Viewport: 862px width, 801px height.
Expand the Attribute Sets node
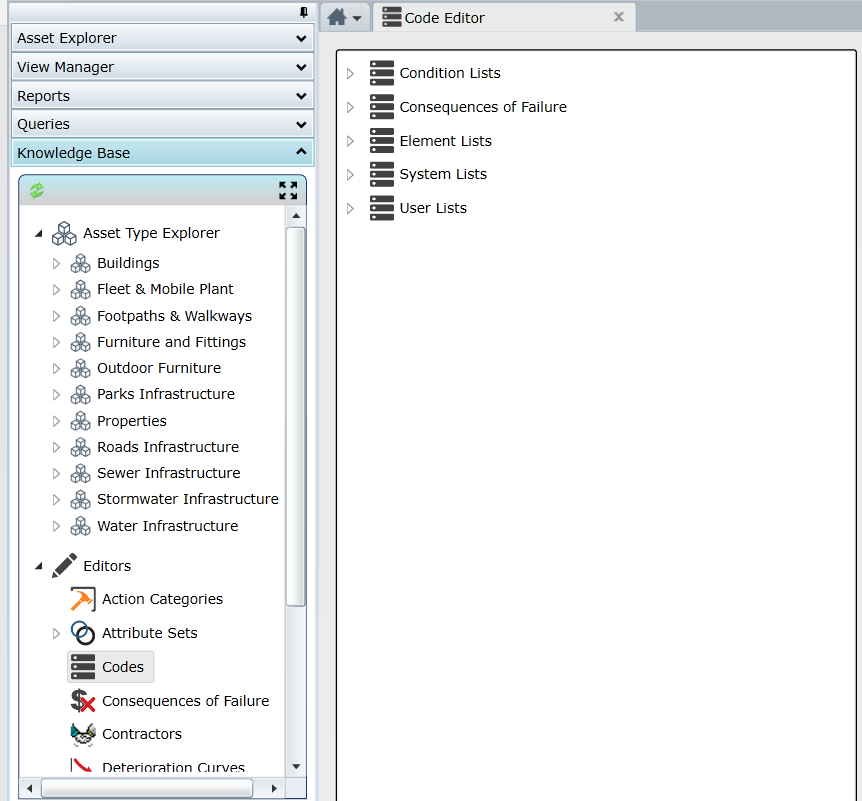coord(56,633)
